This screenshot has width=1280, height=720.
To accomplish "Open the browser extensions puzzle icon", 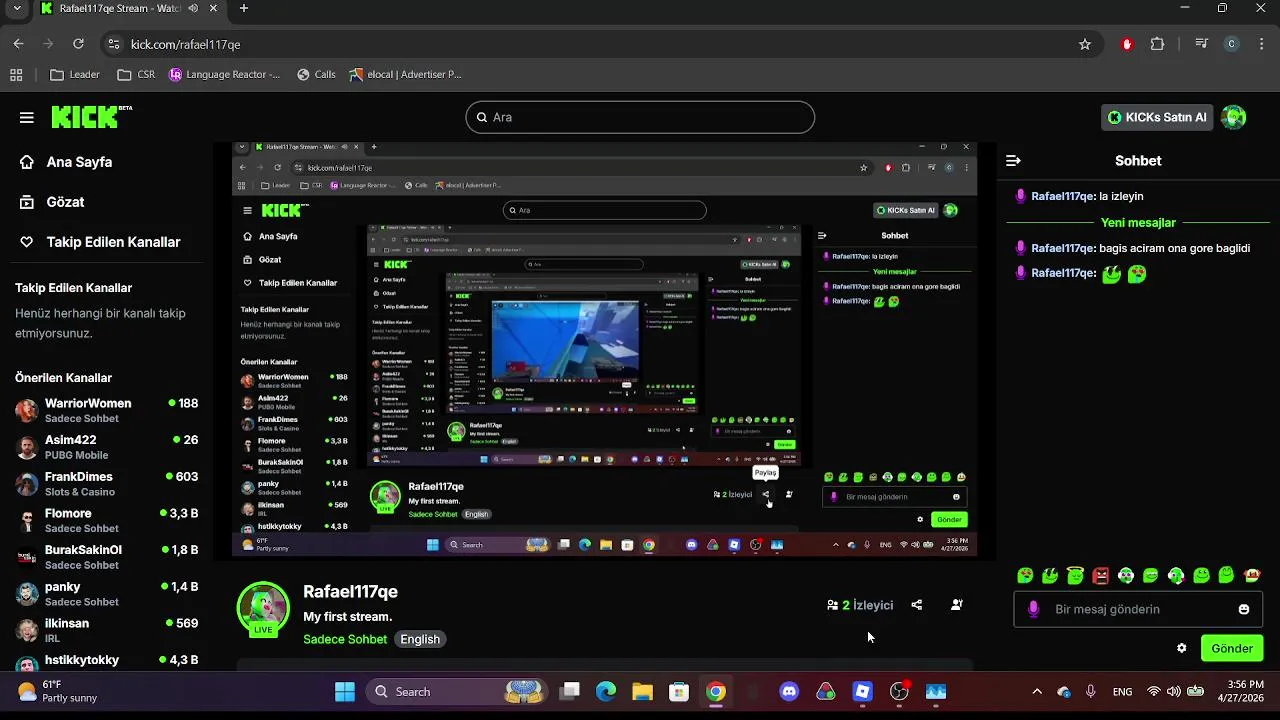I will click(x=1158, y=44).
